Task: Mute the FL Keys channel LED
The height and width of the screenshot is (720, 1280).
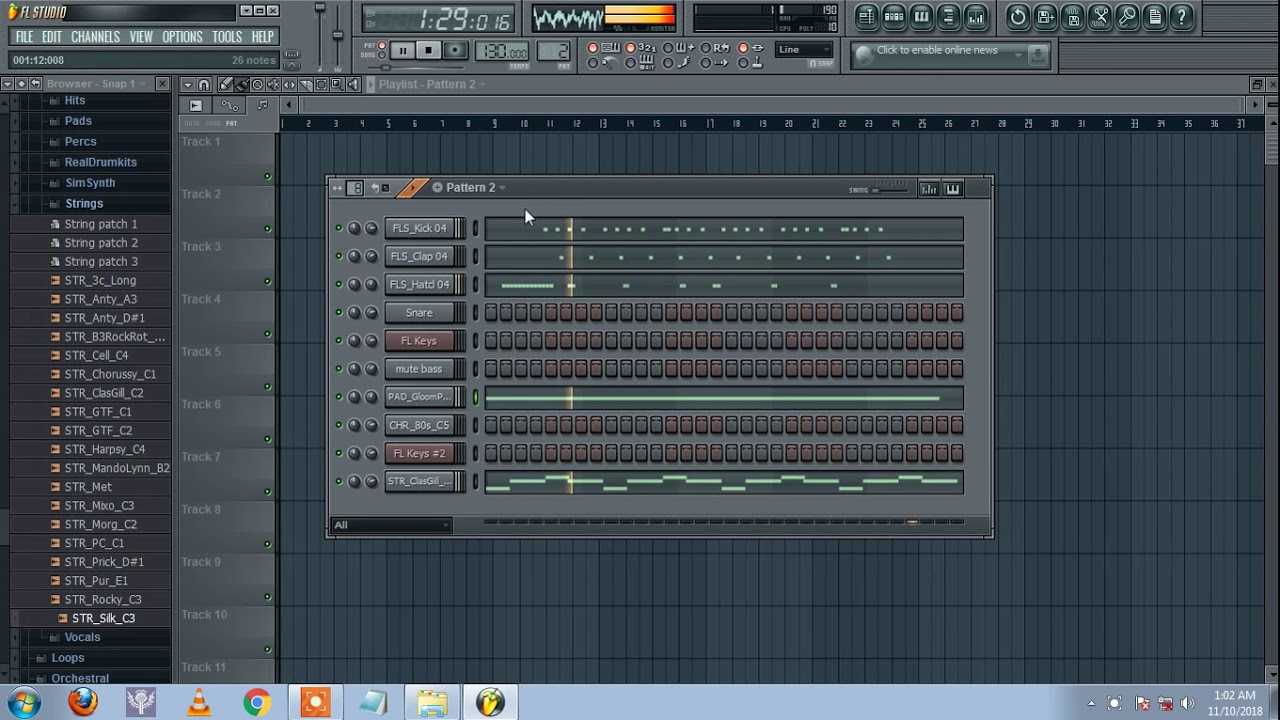Action: click(x=339, y=341)
